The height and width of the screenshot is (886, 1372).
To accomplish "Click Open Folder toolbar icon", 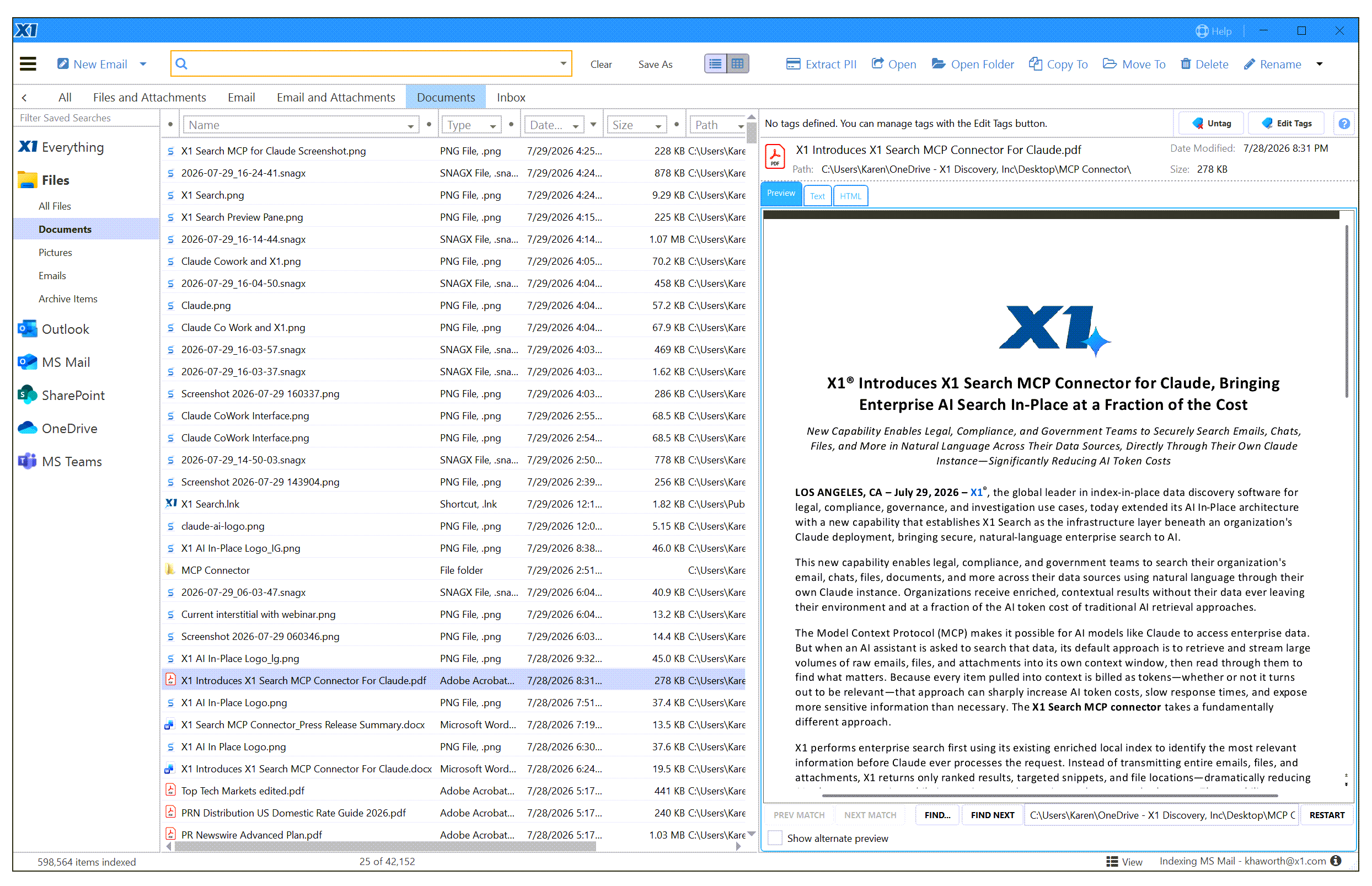I will click(x=939, y=64).
